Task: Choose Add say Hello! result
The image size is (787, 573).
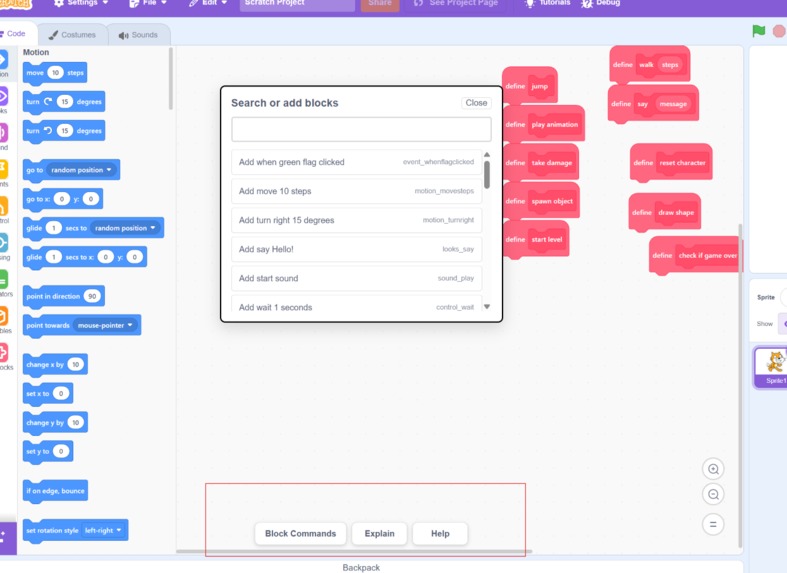Action: pos(356,249)
